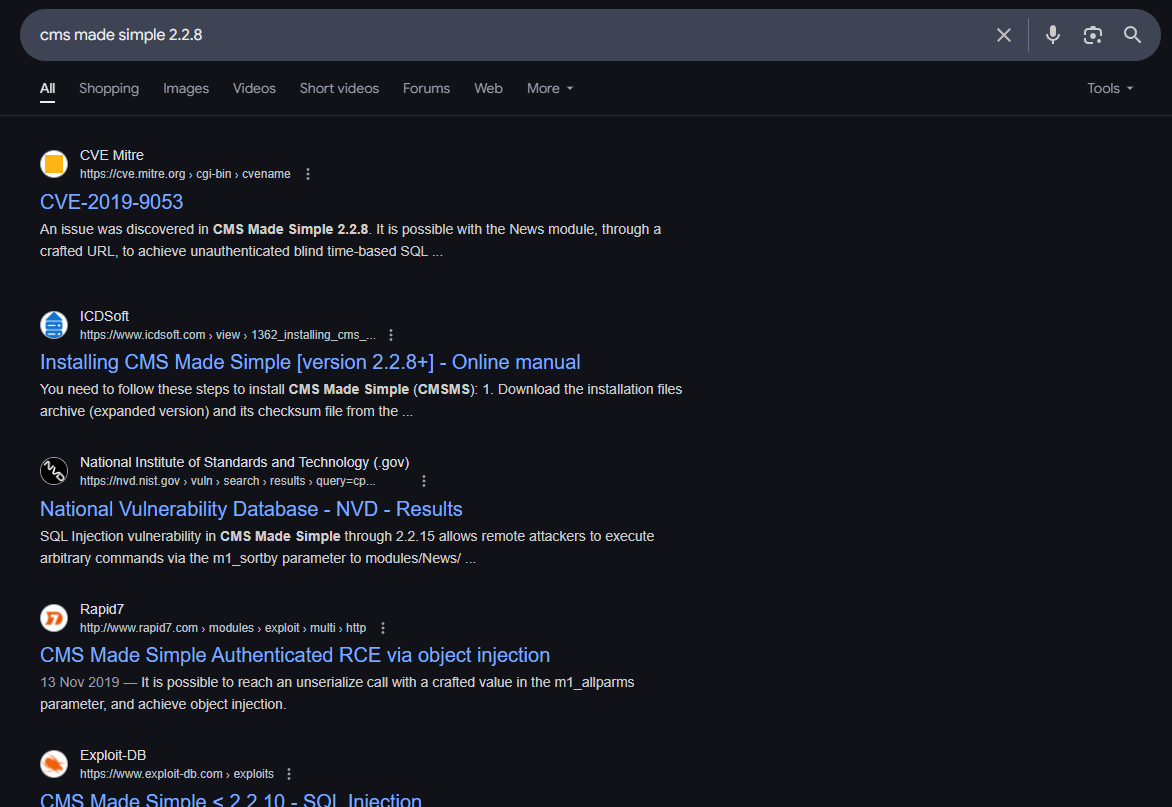Screen dimensions: 1172x807
Task: Click into the search query text field
Action: click(x=500, y=35)
